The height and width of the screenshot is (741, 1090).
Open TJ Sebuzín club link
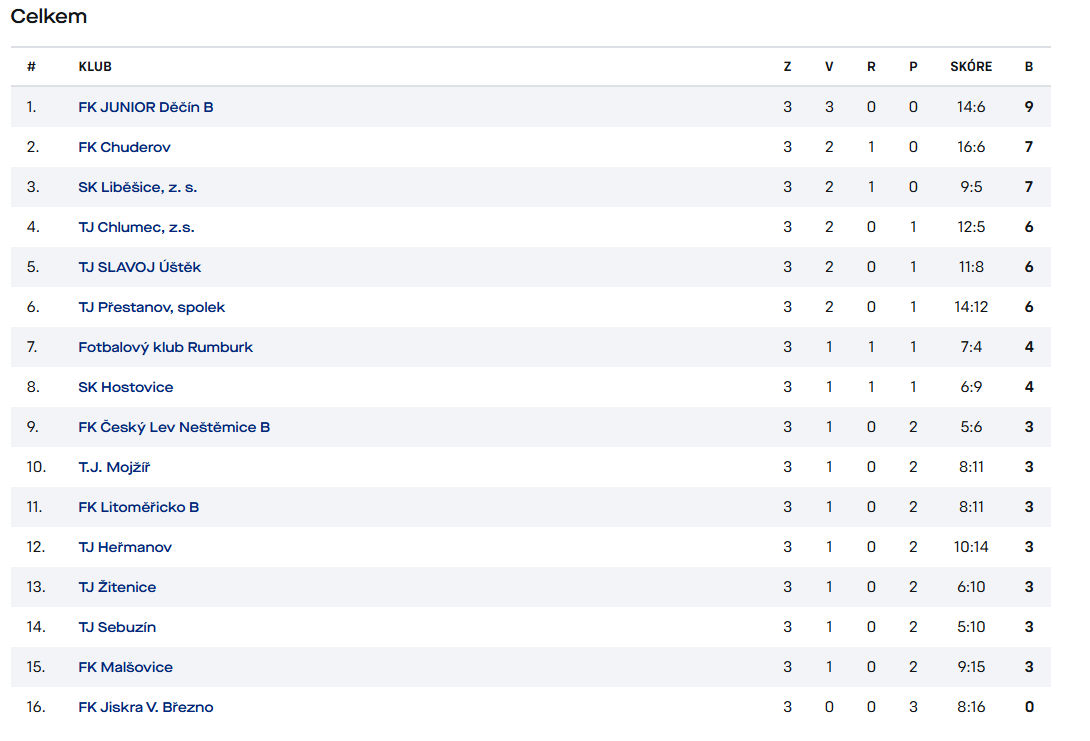coord(117,627)
